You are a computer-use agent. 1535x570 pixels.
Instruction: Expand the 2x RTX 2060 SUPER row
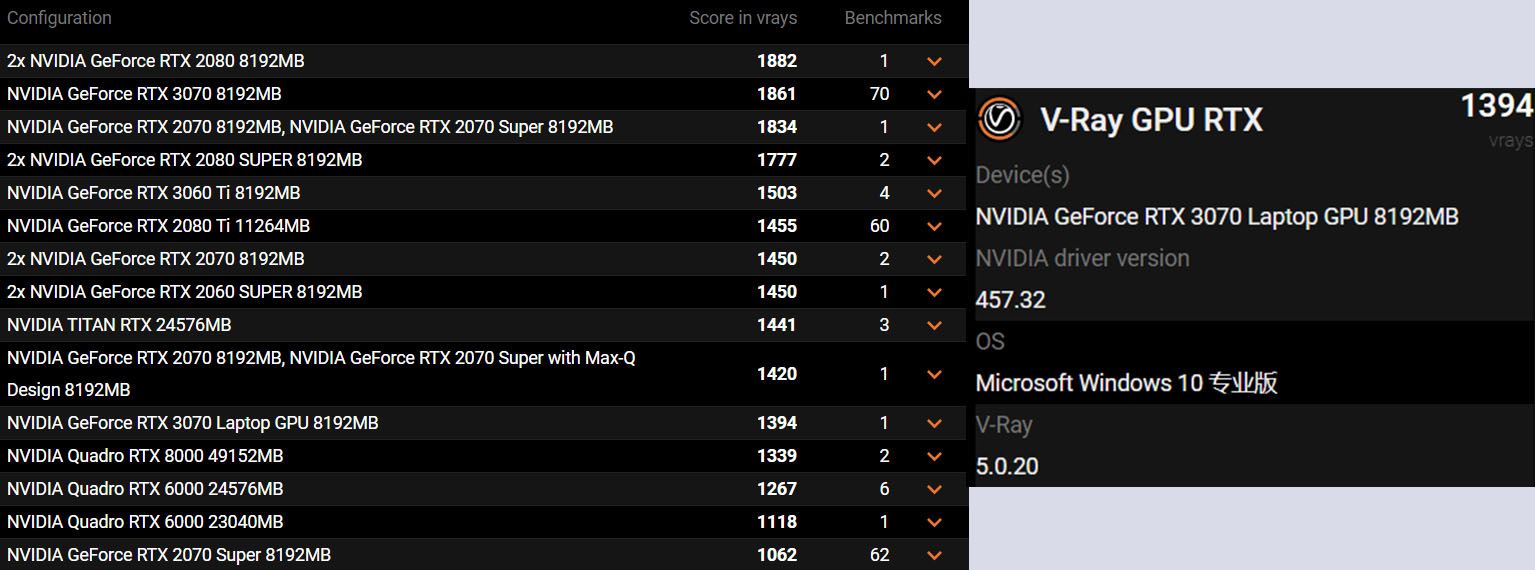934,292
